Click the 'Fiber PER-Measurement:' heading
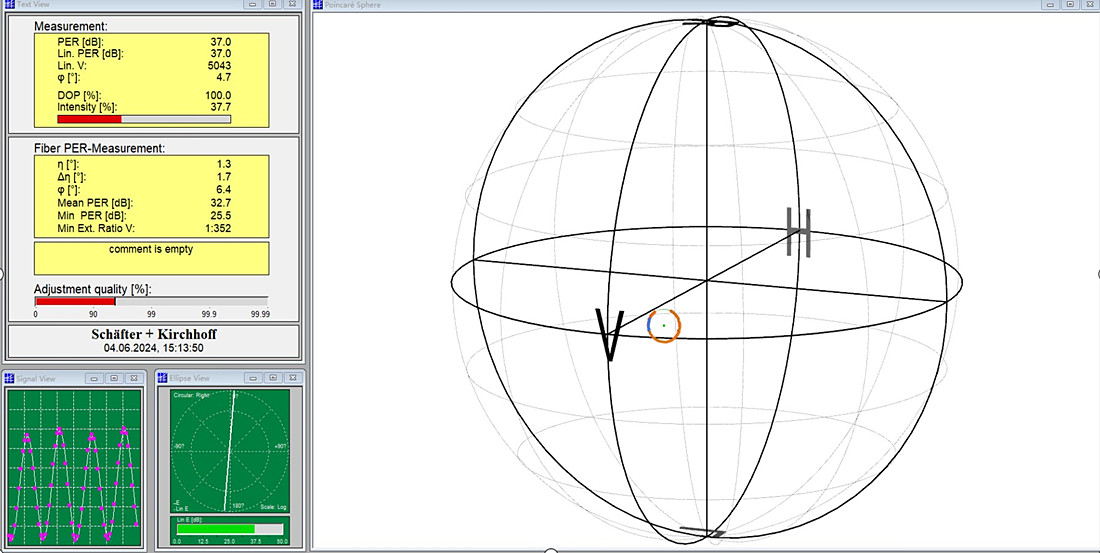The height and width of the screenshot is (553, 1100). 99,149
